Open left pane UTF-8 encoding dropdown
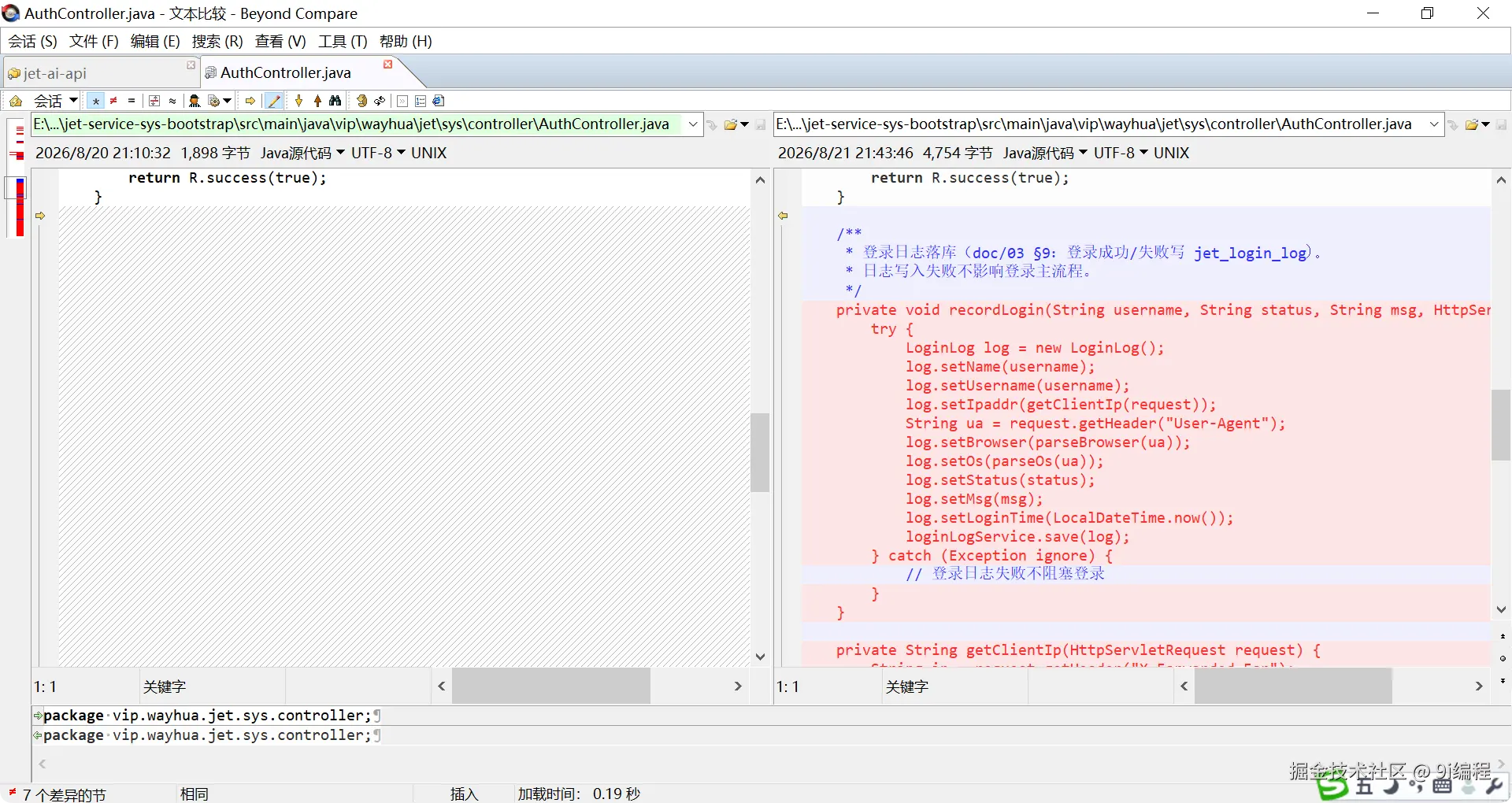The image size is (1512, 803). (378, 153)
